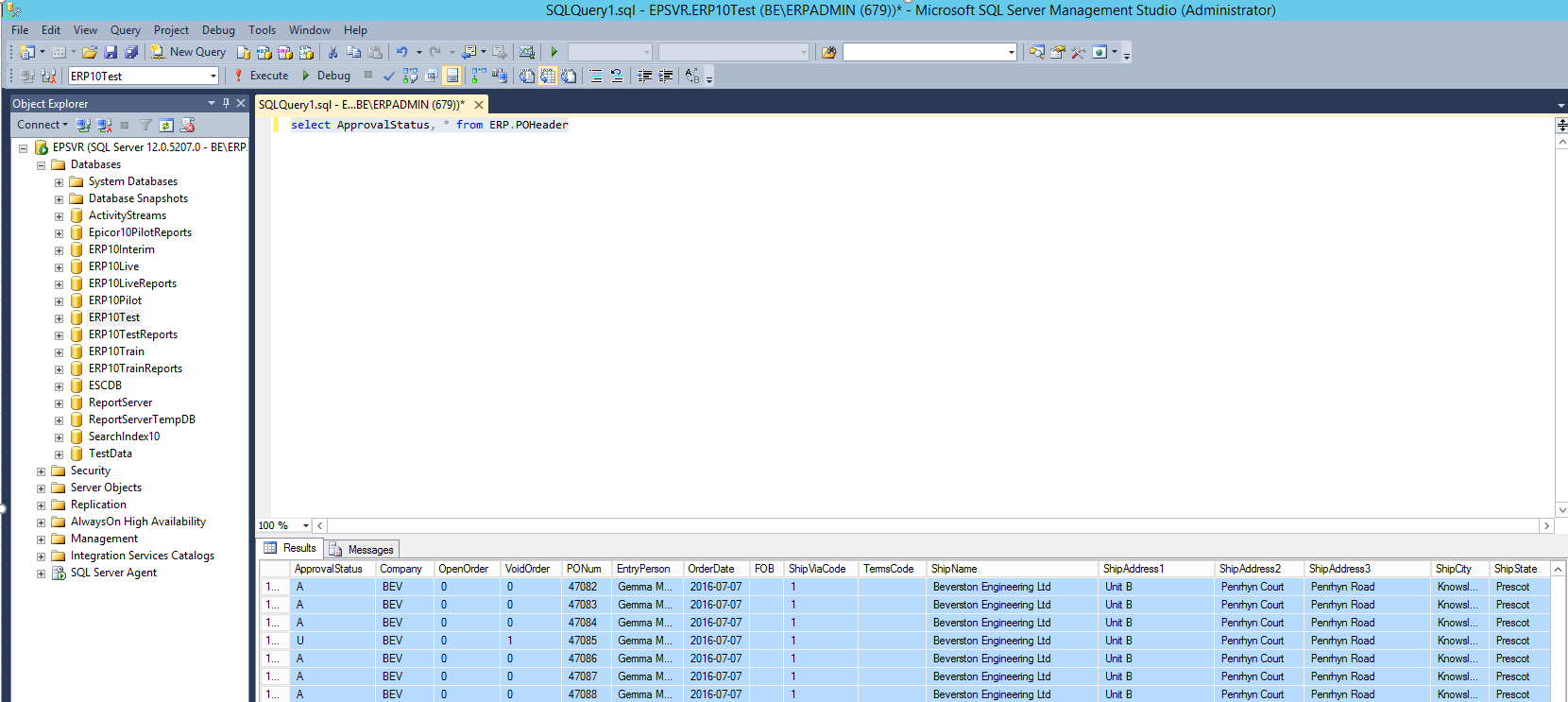Open the 100 % zoom dropdown
Image resolution: width=1568 pixels, height=702 pixels.
pyautogui.click(x=305, y=525)
